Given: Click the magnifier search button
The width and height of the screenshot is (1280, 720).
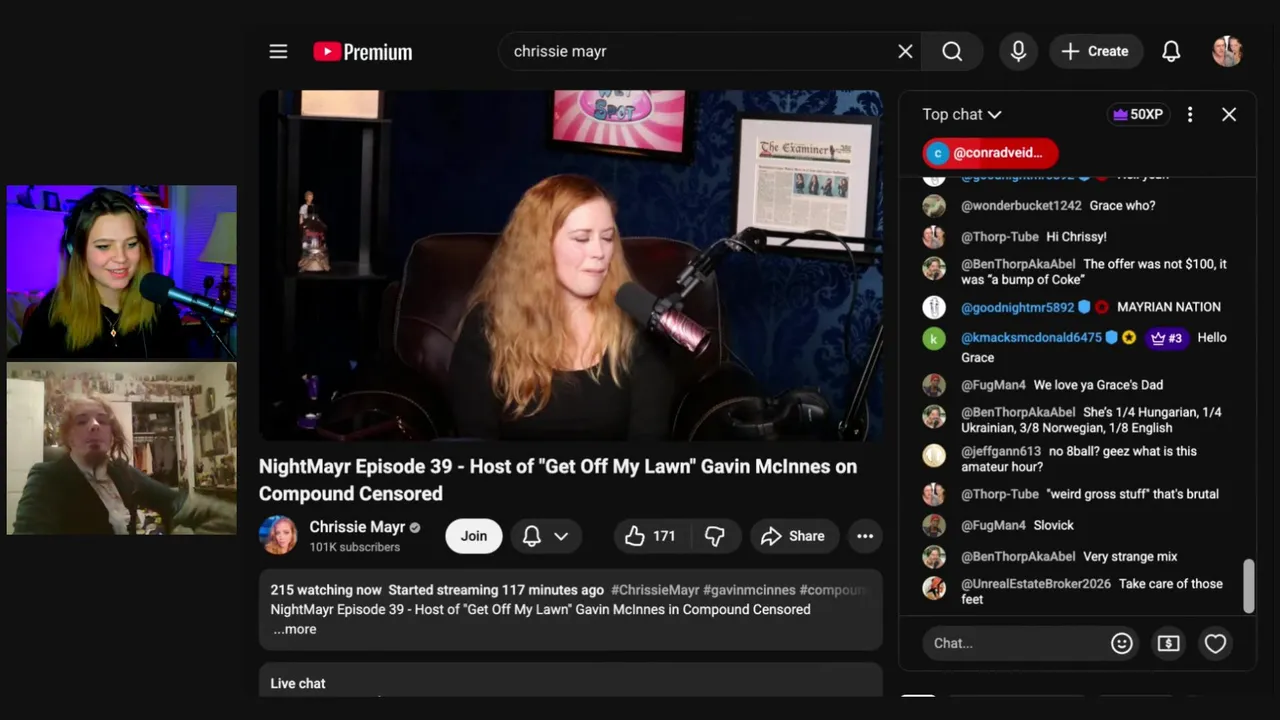Looking at the screenshot, I should (952, 51).
